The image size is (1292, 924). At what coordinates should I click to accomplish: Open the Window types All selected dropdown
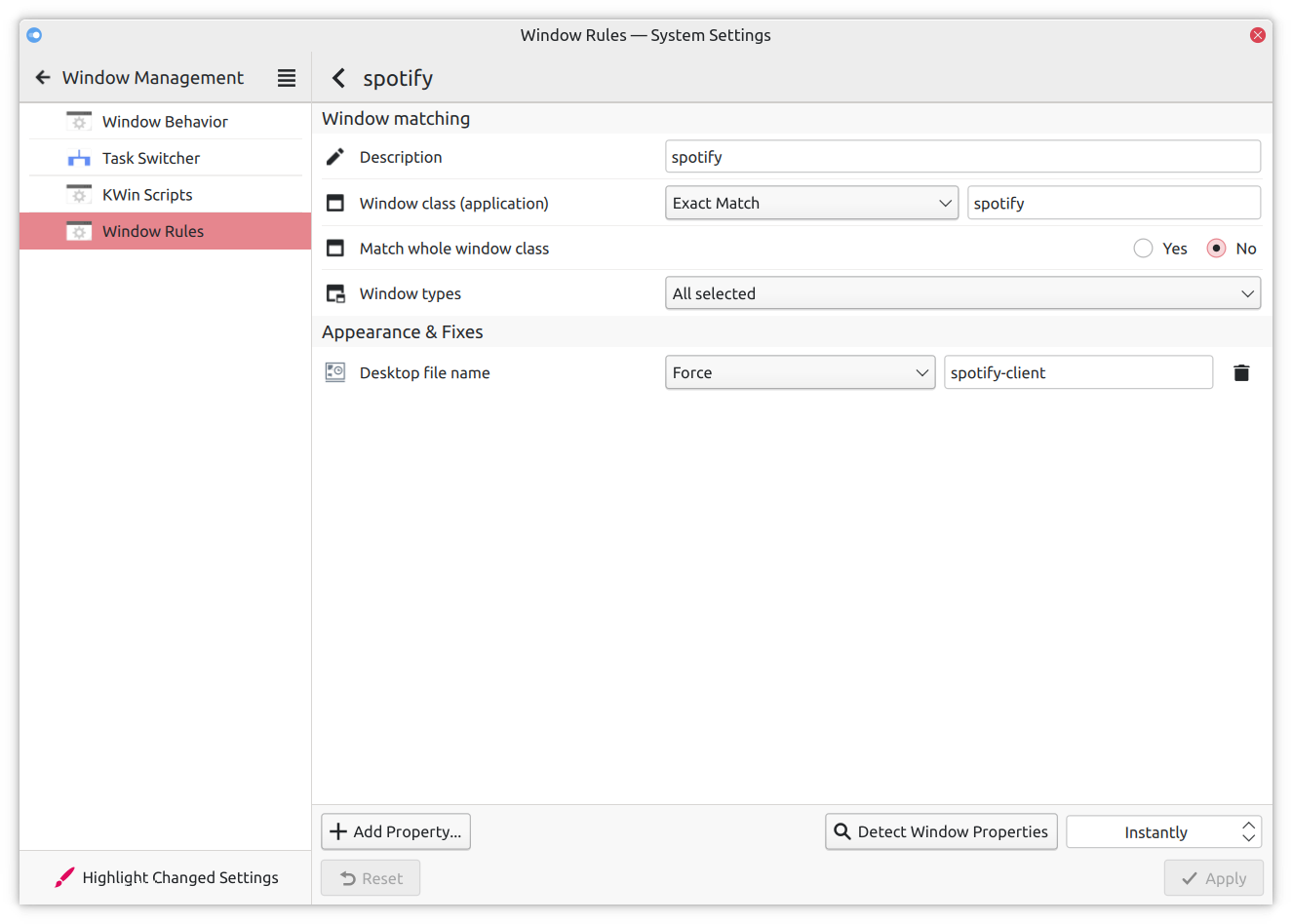[x=963, y=293]
